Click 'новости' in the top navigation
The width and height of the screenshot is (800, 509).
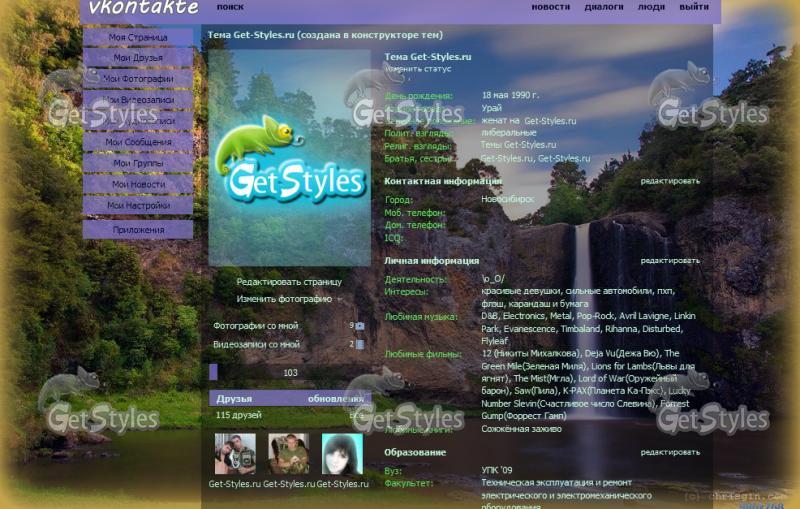(550, 7)
